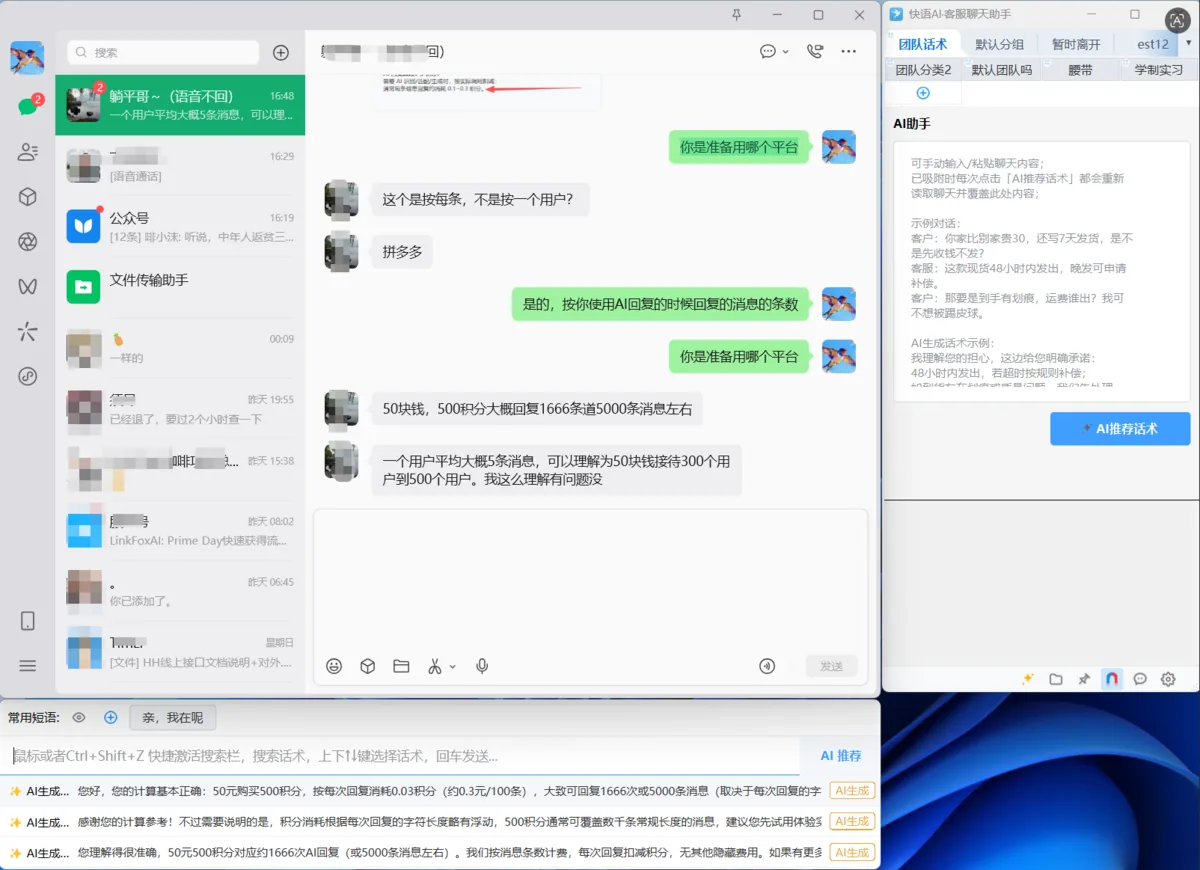Click the chat message input area

tap(590, 580)
